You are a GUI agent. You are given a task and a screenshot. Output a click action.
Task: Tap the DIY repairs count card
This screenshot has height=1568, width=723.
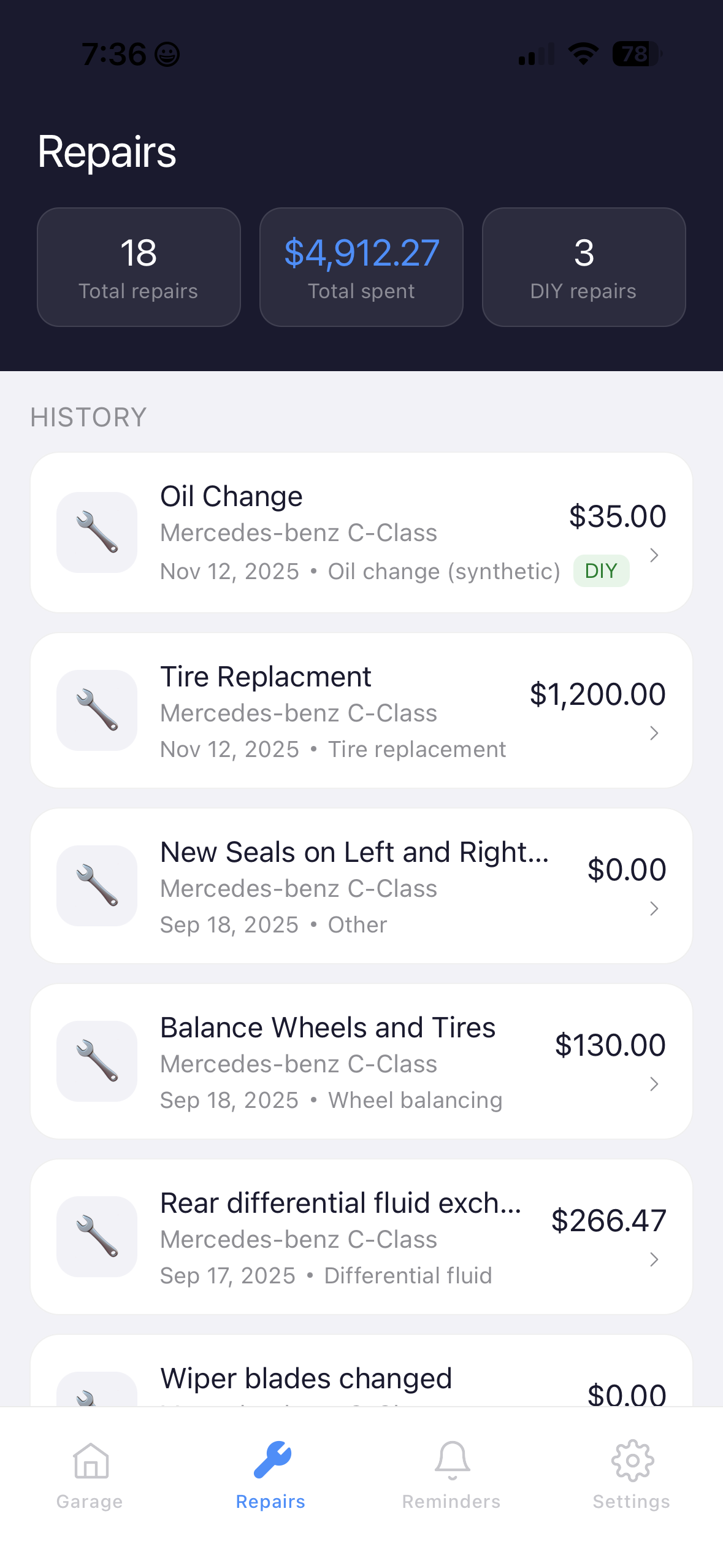click(x=583, y=267)
